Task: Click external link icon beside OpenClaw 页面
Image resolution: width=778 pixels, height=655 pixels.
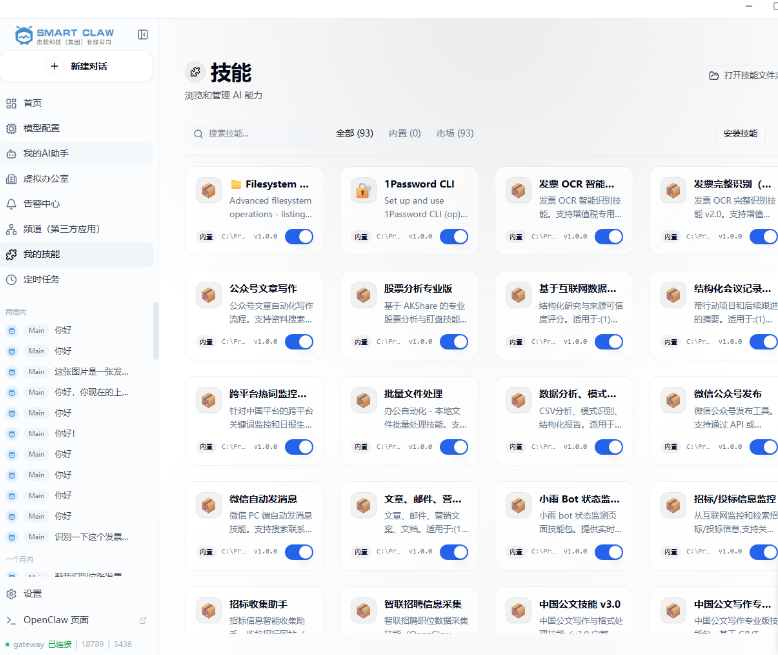Action: (x=143, y=620)
